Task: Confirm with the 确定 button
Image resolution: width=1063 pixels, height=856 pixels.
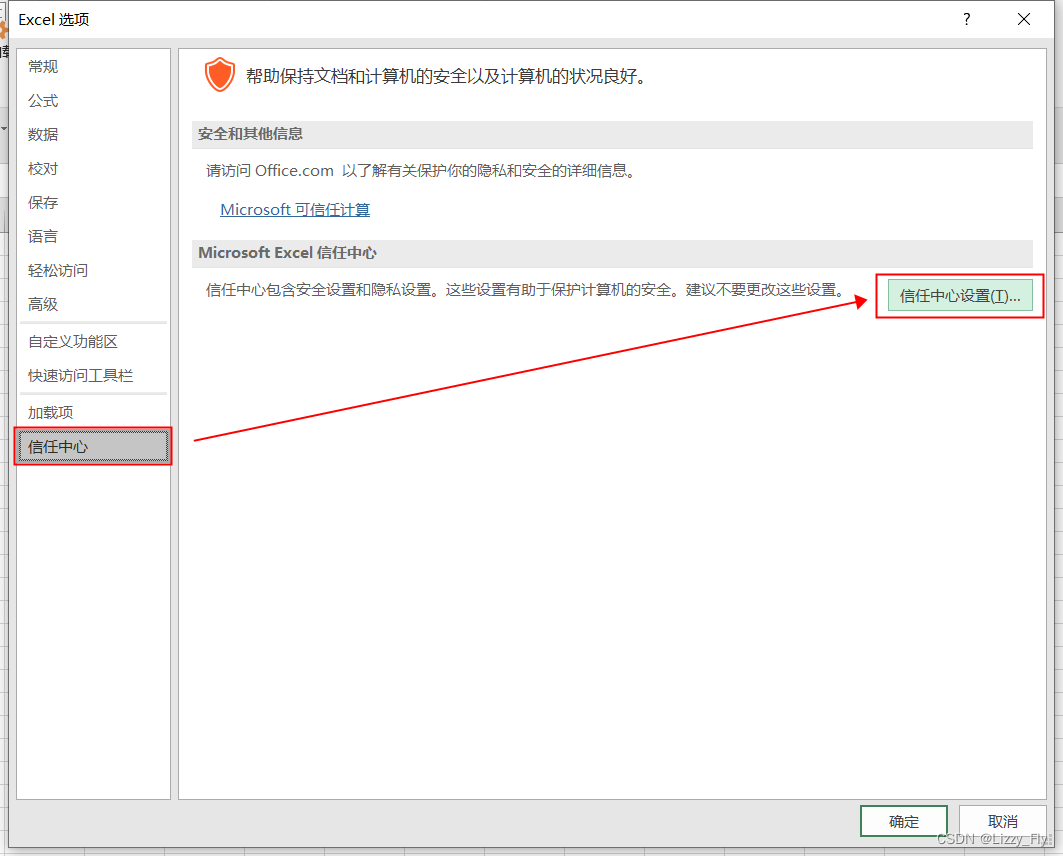Action: point(904,821)
